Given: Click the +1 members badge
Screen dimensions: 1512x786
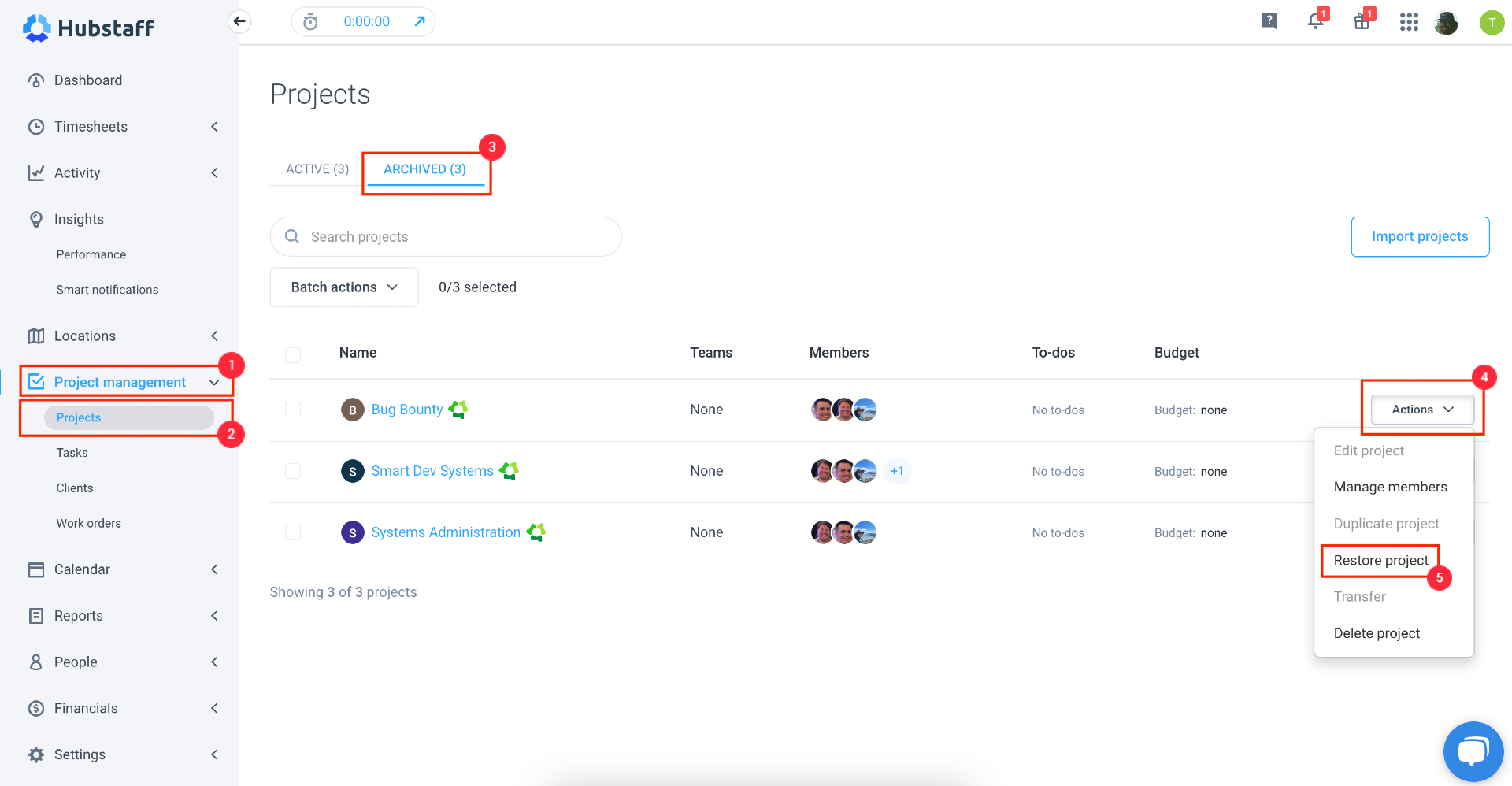Looking at the screenshot, I should (897, 471).
